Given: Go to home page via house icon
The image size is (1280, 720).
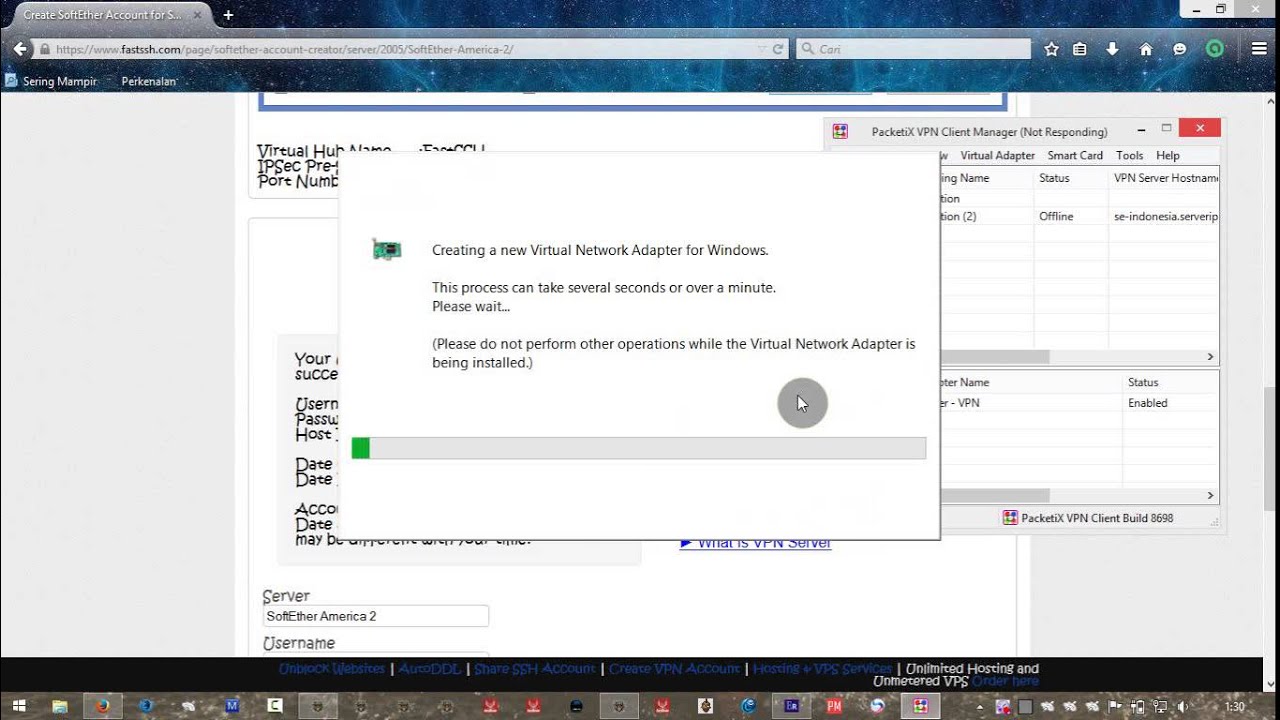Looking at the screenshot, I should (1146, 49).
